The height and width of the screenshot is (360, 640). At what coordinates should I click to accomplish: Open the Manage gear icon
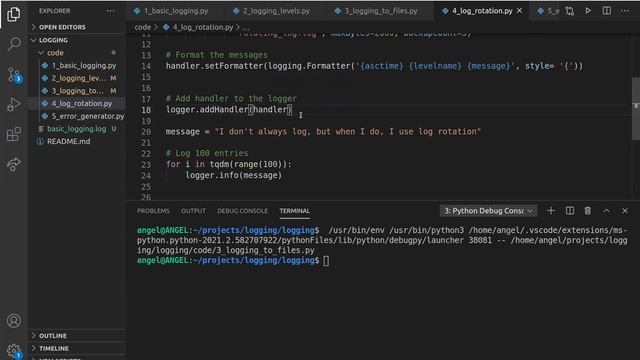coord(13,350)
